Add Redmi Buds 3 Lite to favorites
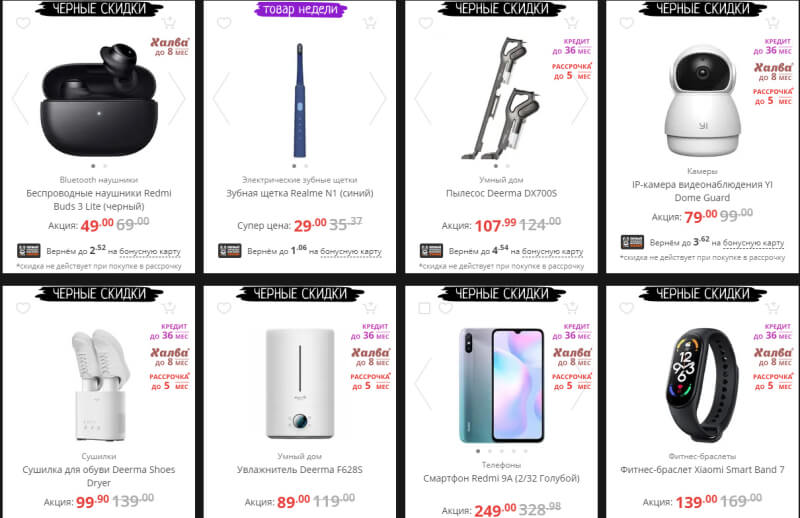Viewport: 800px width, 518px height. 23,23
